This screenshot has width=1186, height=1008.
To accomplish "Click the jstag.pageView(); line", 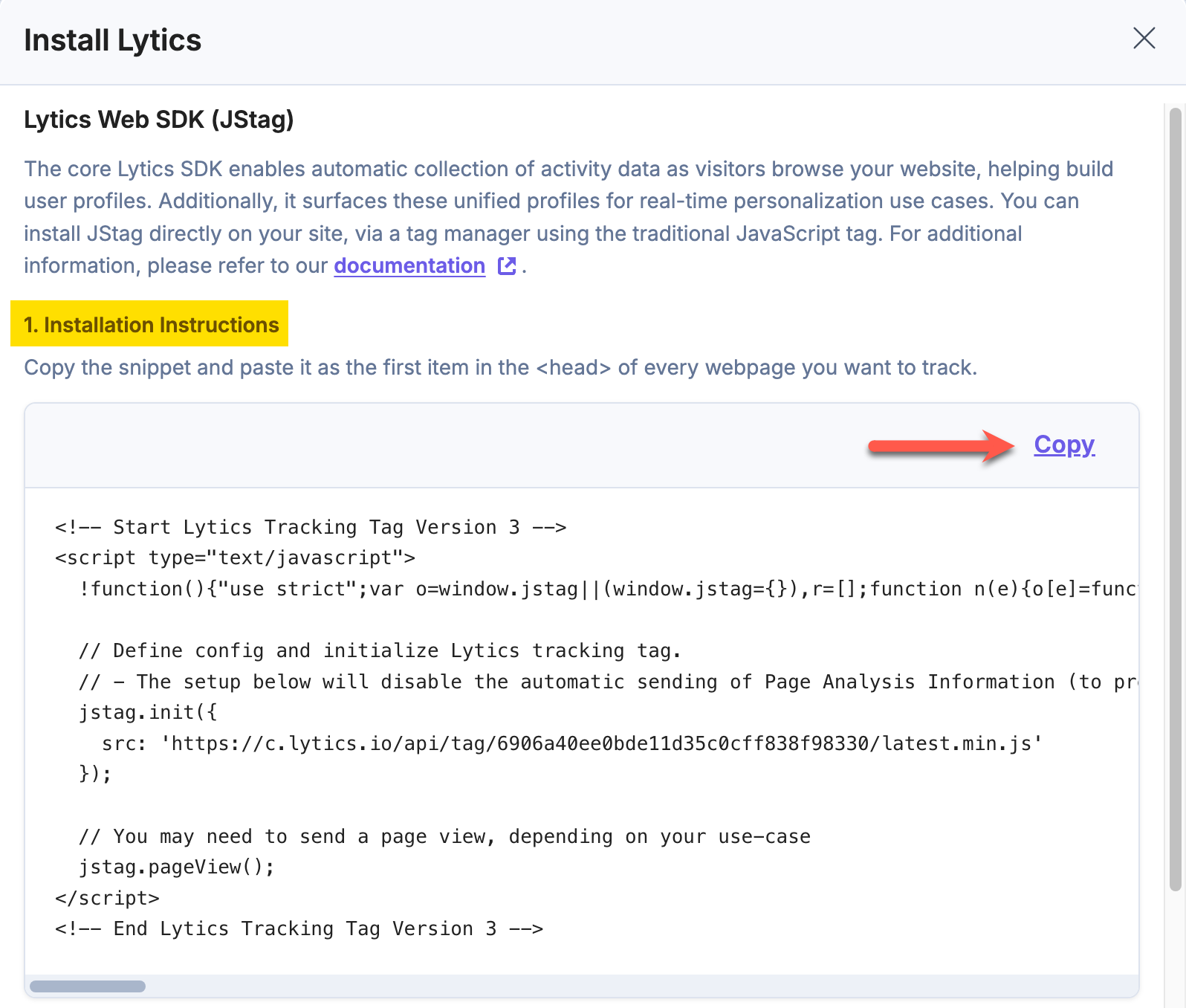I will click(177, 867).
